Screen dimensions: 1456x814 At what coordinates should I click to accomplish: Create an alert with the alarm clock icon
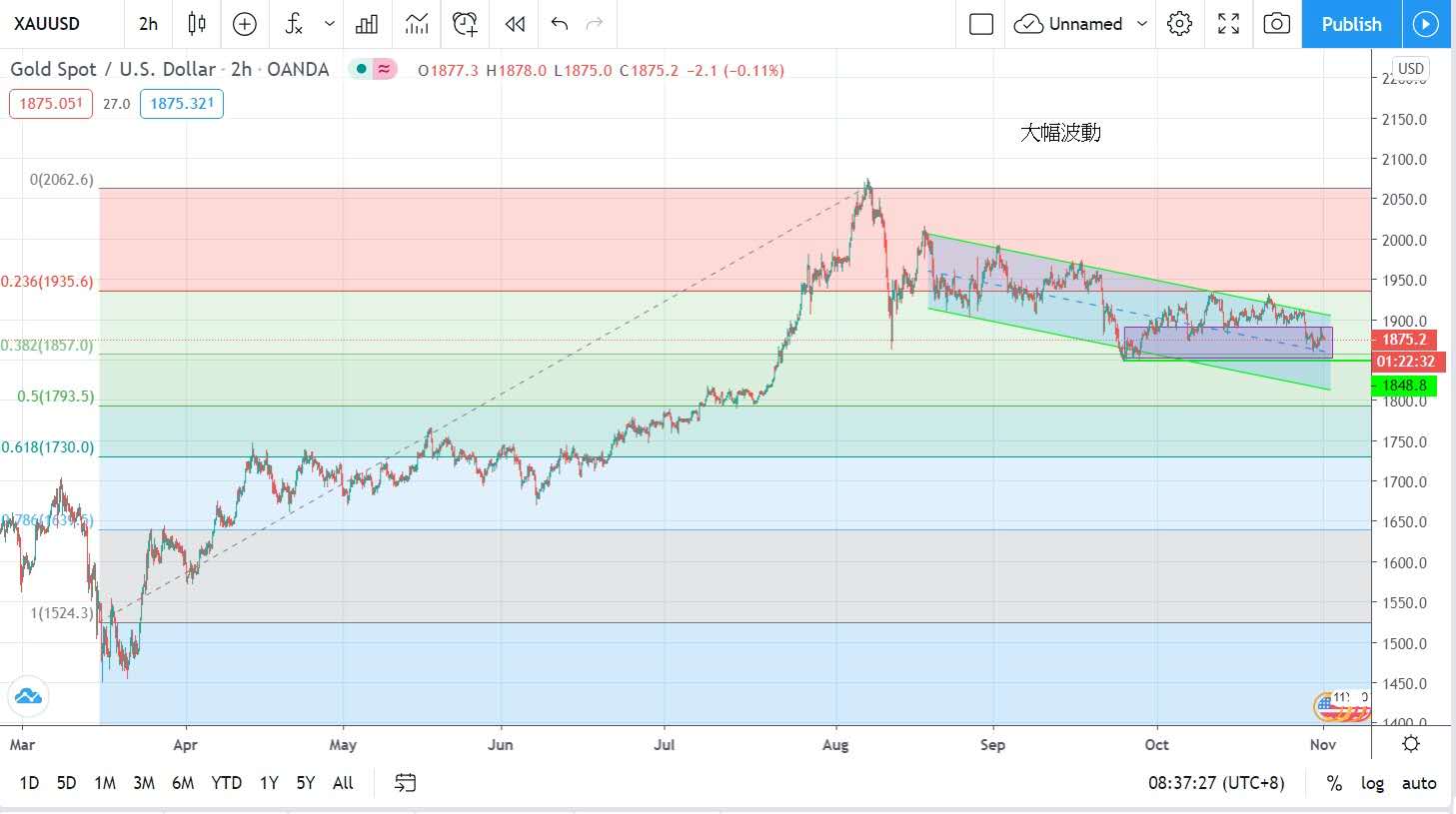click(x=465, y=24)
